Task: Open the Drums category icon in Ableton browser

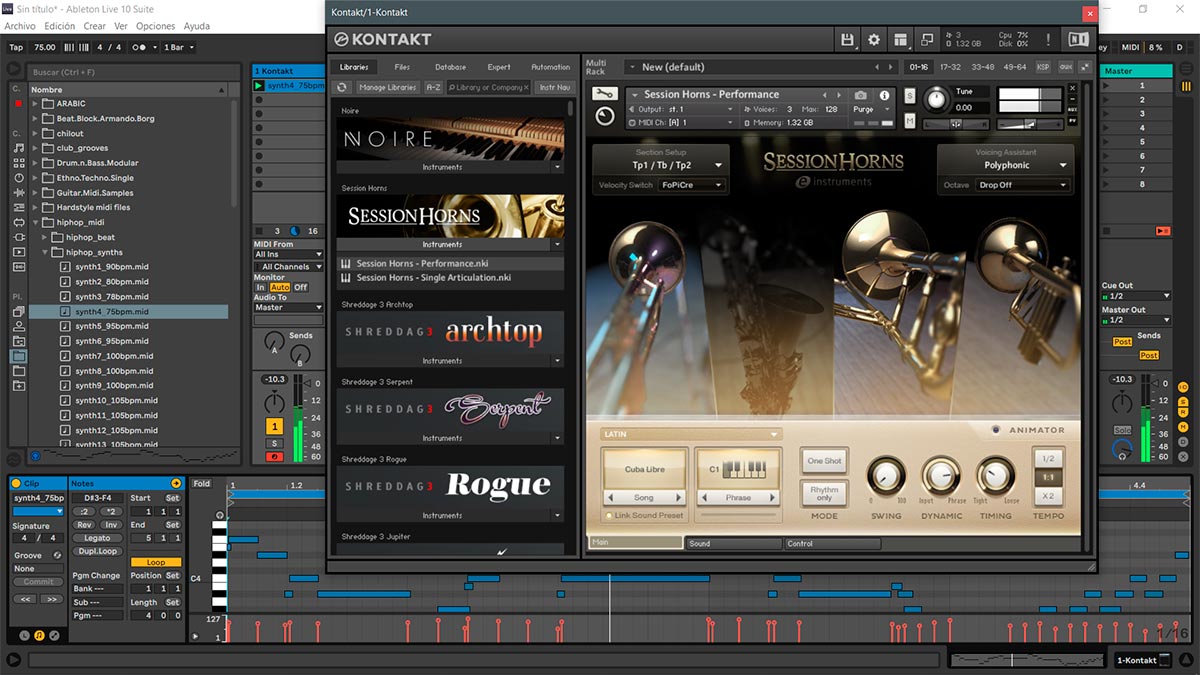Action: click(18, 162)
